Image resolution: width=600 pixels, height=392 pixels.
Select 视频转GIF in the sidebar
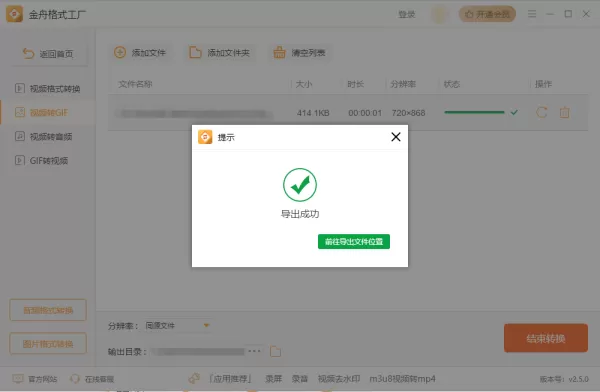[x=48, y=113]
